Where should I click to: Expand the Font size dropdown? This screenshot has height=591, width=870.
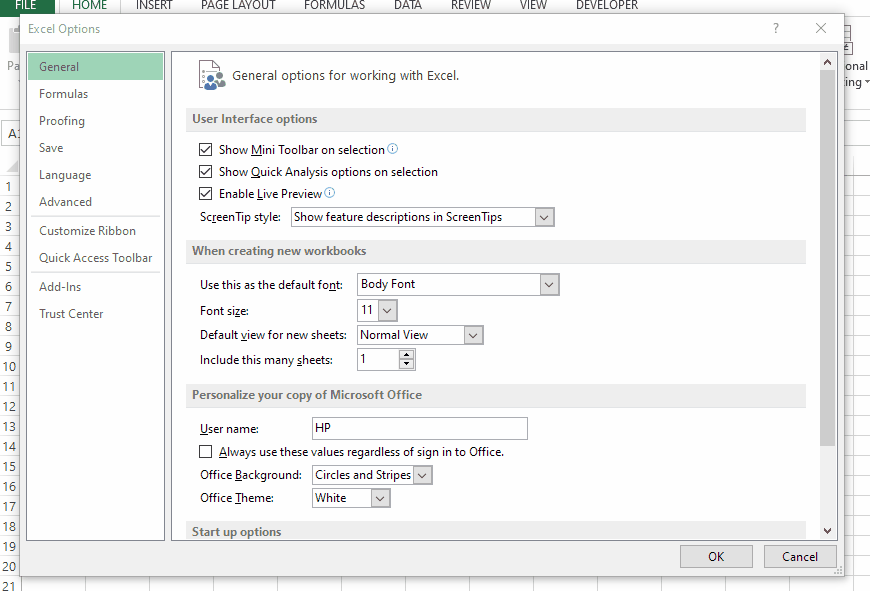(387, 310)
